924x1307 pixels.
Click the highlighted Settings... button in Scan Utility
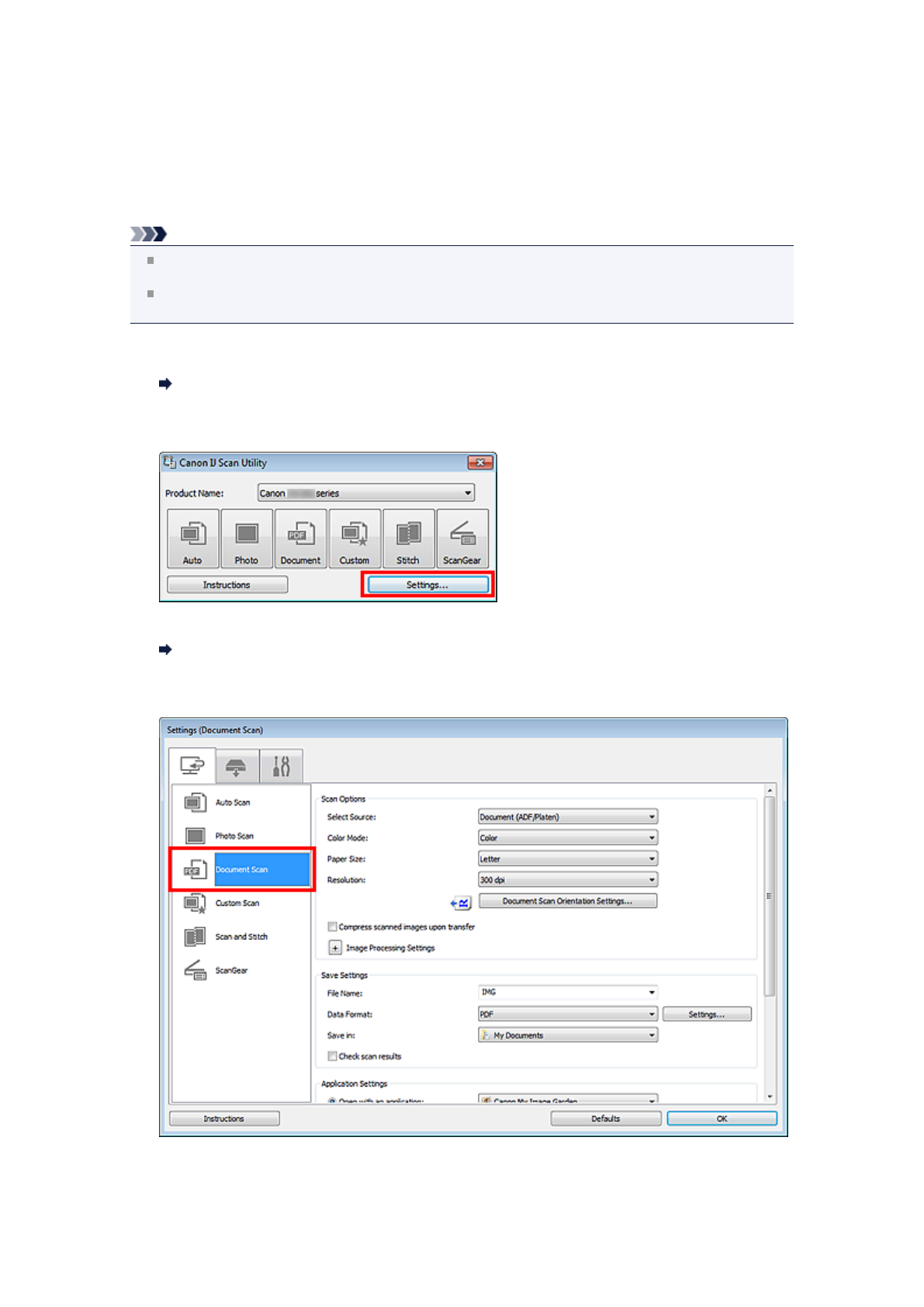click(x=427, y=585)
